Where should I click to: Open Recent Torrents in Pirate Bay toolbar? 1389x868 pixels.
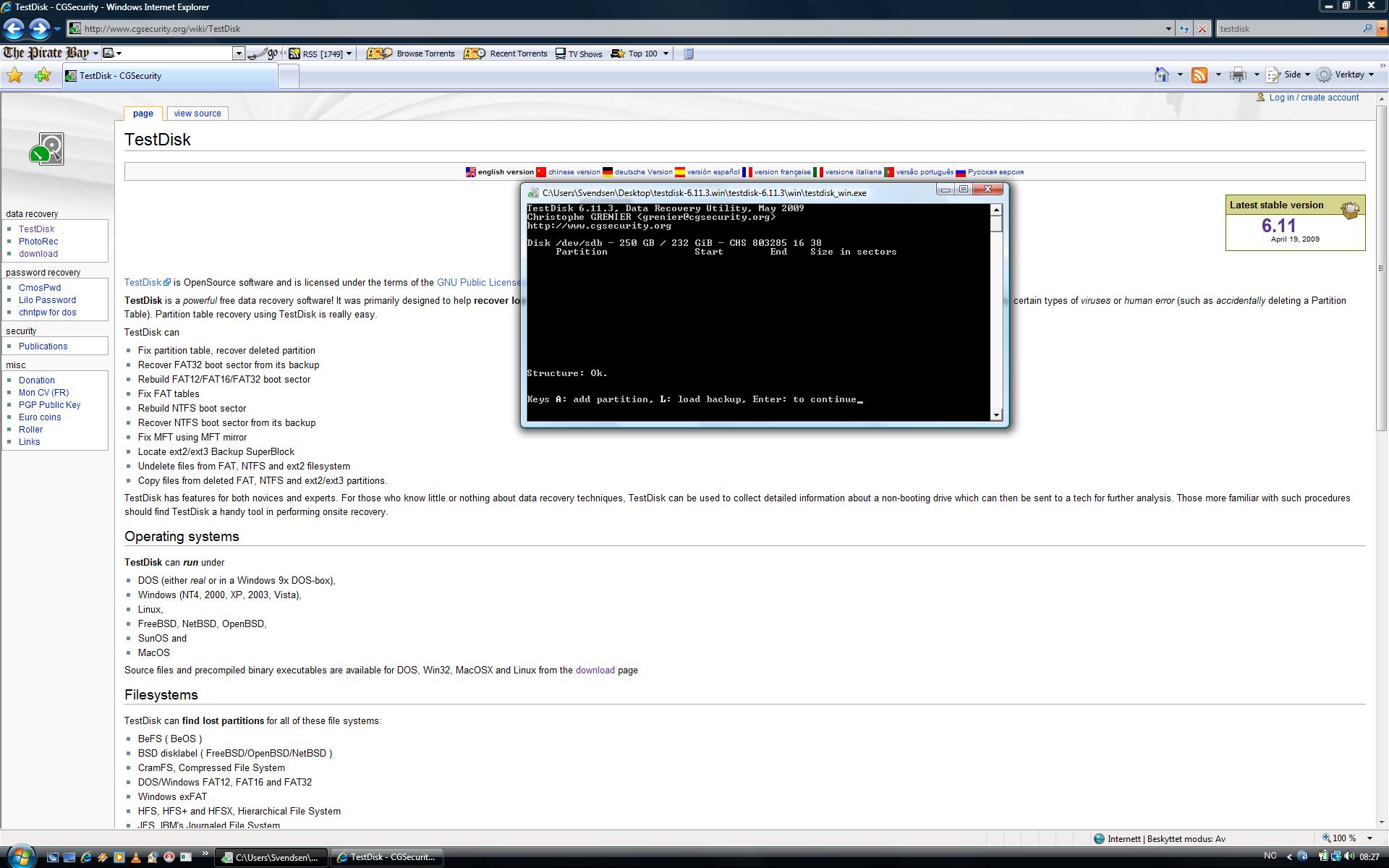coord(505,54)
